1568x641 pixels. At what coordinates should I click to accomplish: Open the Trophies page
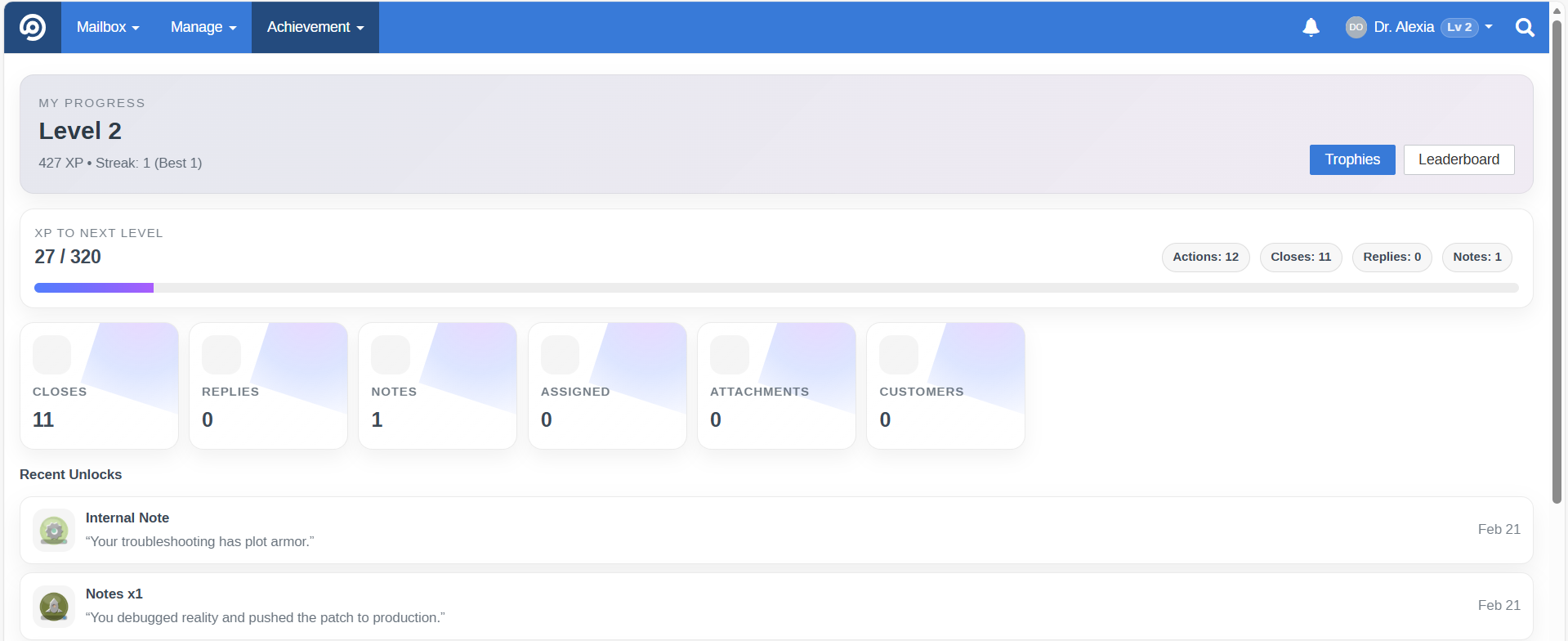click(1352, 159)
